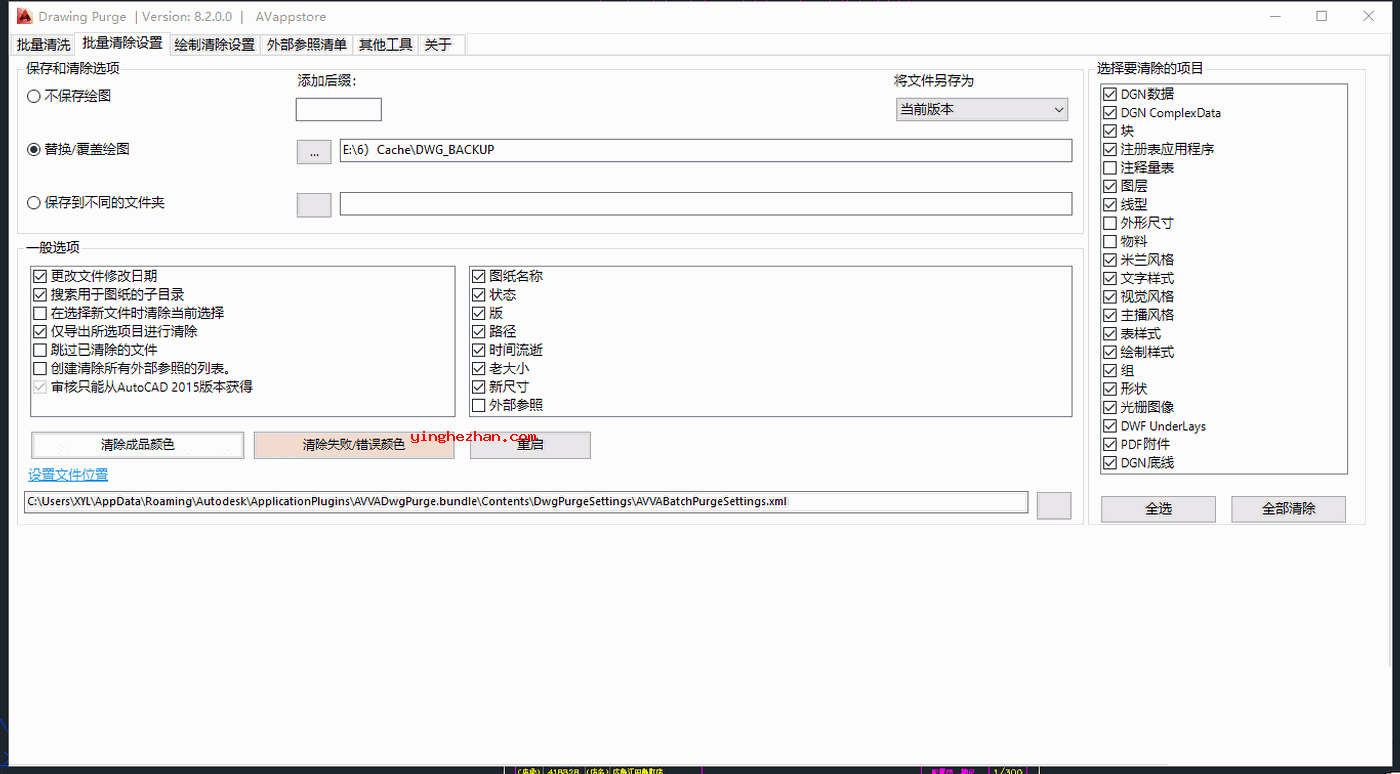Viewport: 1400px width, 774px height.
Task: Toggle 老大小 column checkbox
Action: 479,368
